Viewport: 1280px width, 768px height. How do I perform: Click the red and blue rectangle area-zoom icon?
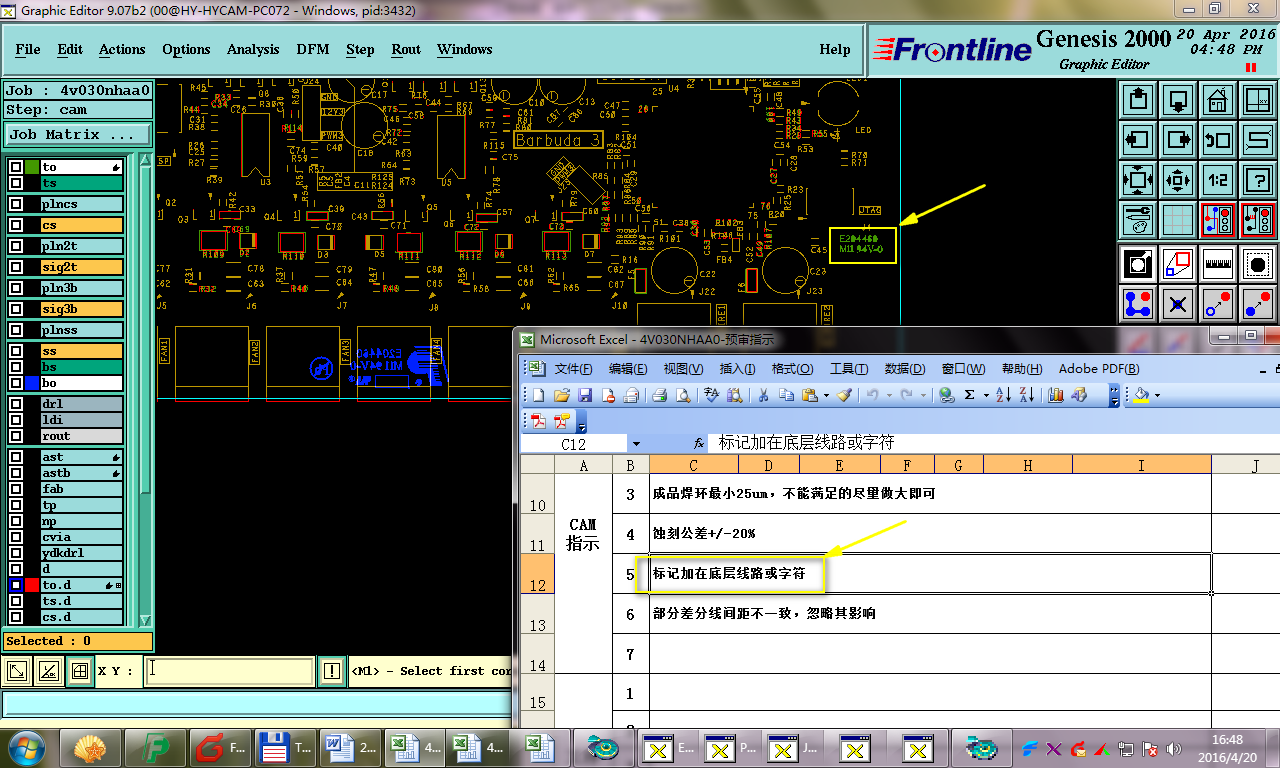tap(1178, 264)
